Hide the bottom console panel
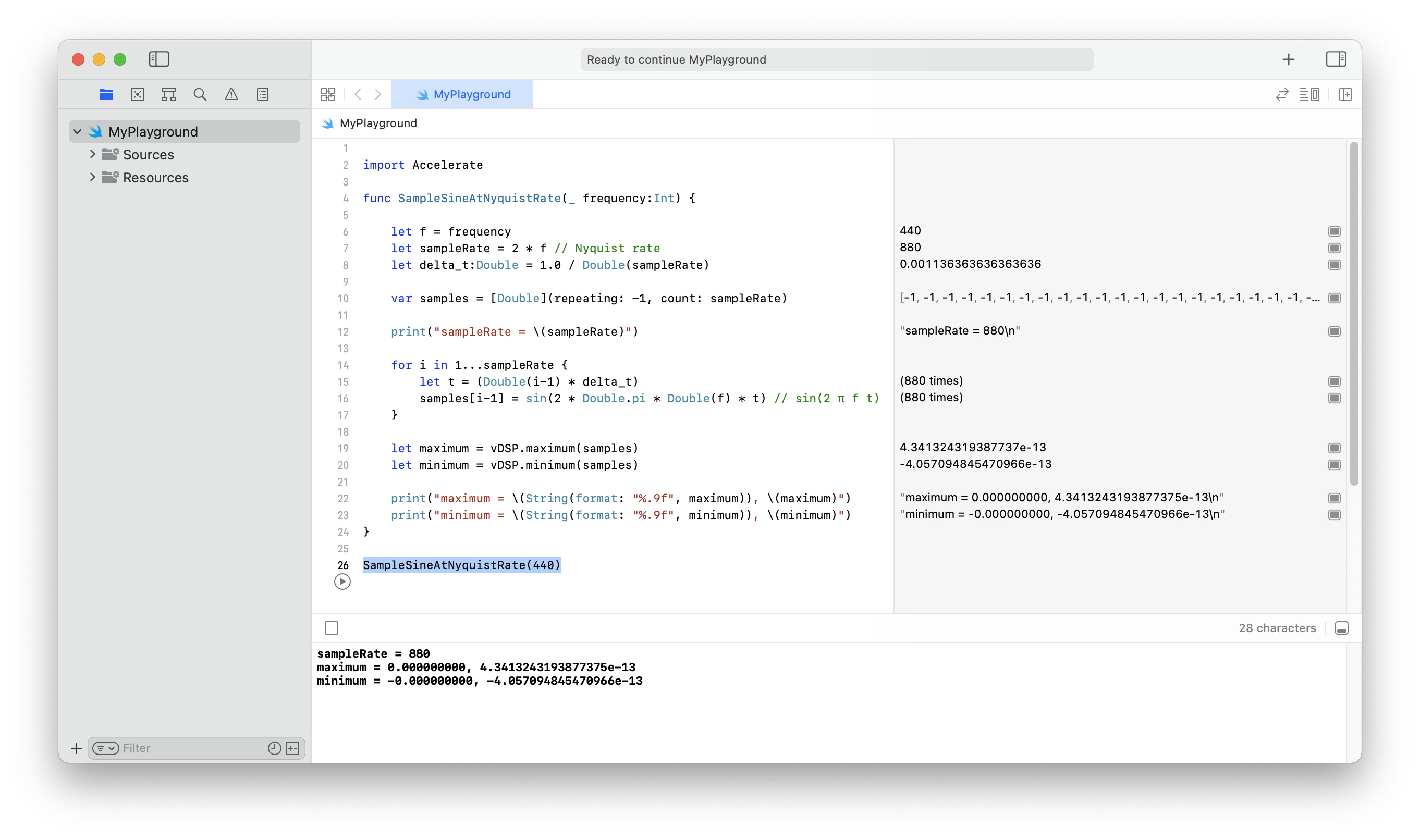 pos(1341,628)
